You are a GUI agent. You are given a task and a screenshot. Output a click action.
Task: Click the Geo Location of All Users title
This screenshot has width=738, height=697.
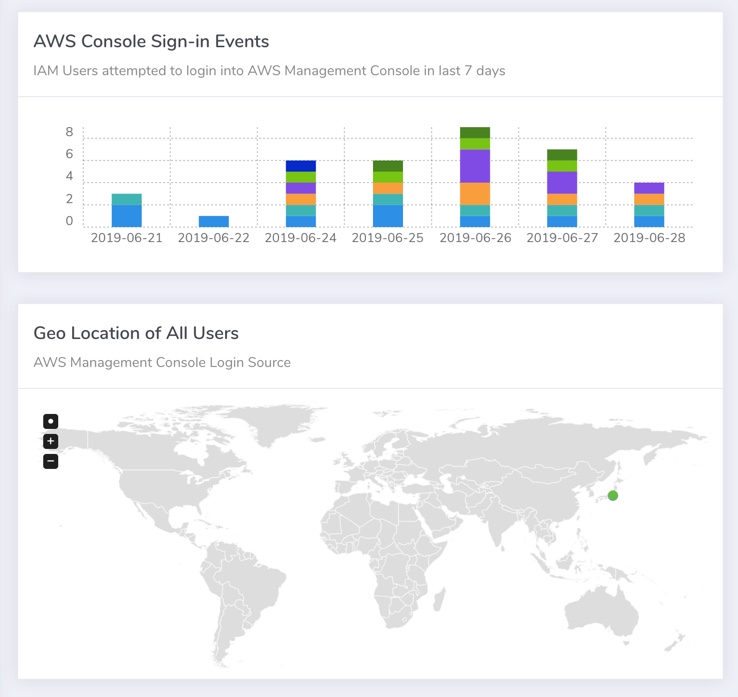(136, 333)
